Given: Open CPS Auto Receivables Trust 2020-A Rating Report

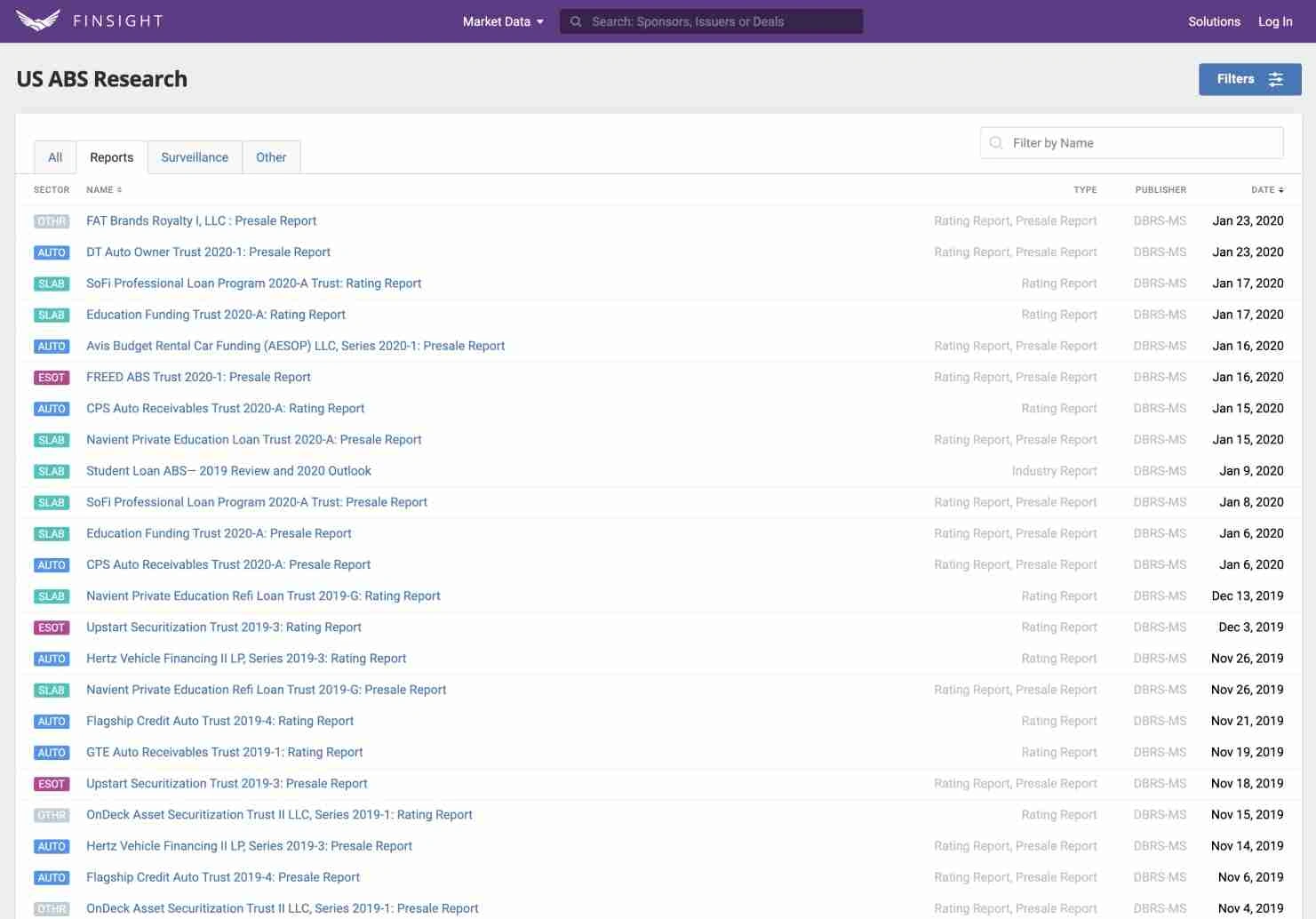Looking at the screenshot, I should [225, 408].
